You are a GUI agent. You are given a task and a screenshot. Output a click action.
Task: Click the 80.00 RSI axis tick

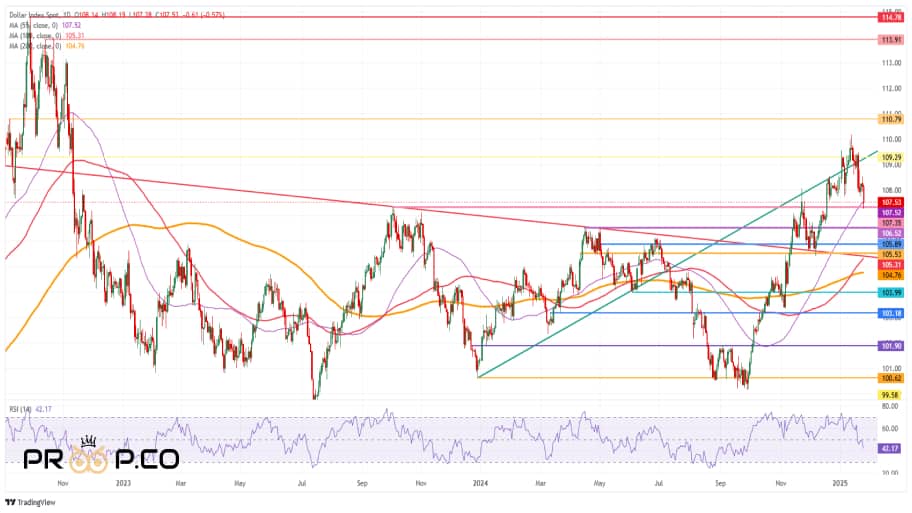click(890, 407)
